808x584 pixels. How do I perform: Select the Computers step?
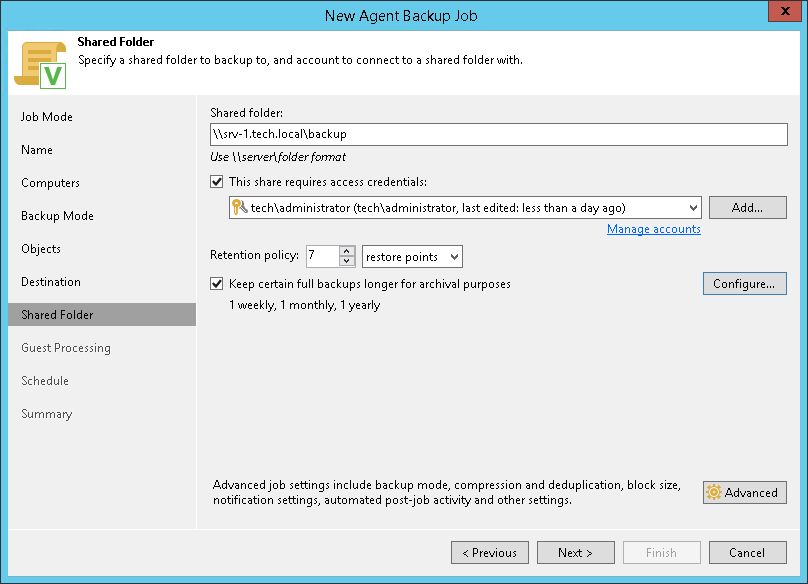point(50,183)
